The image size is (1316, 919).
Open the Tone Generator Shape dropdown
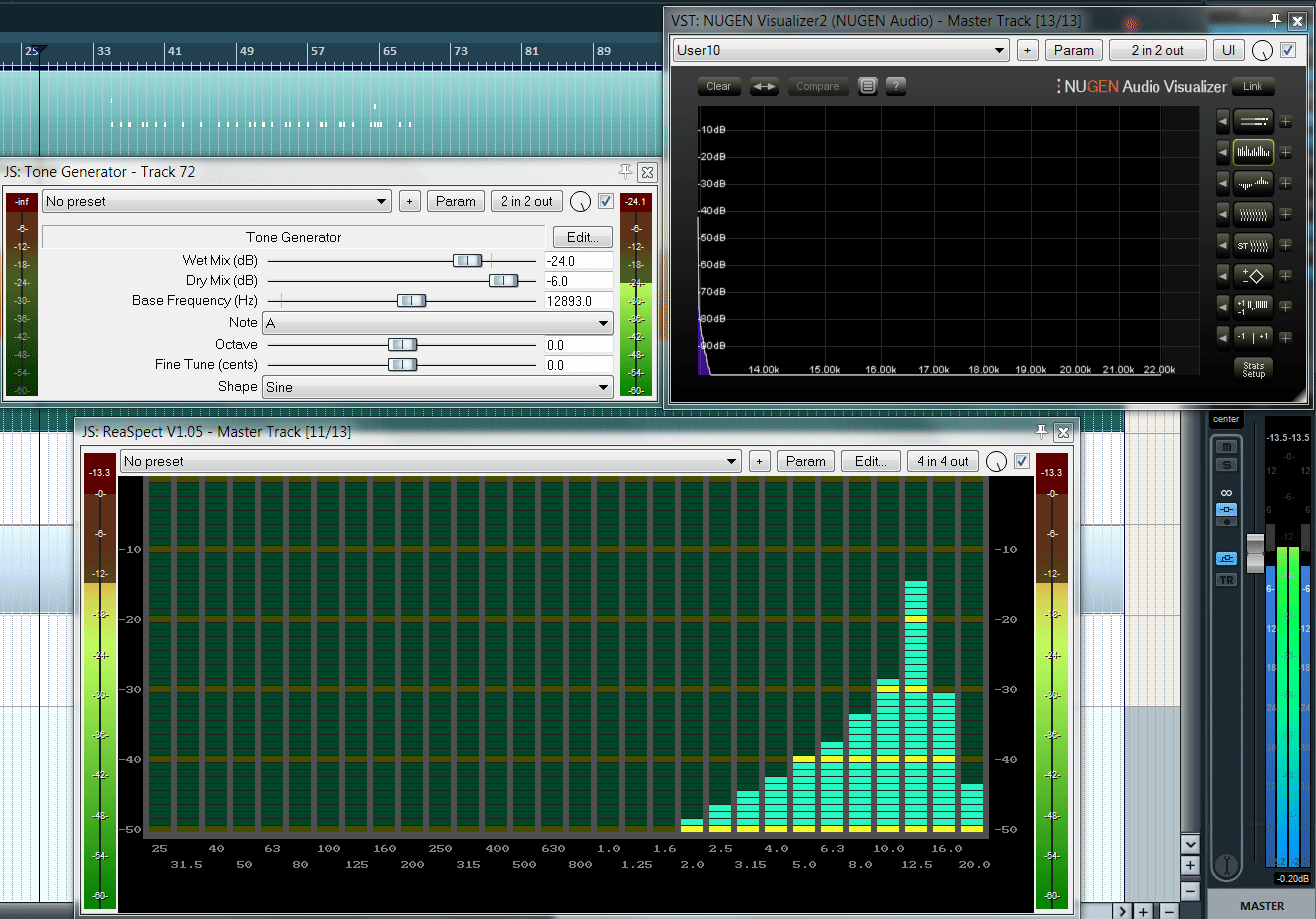(x=437, y=387)
